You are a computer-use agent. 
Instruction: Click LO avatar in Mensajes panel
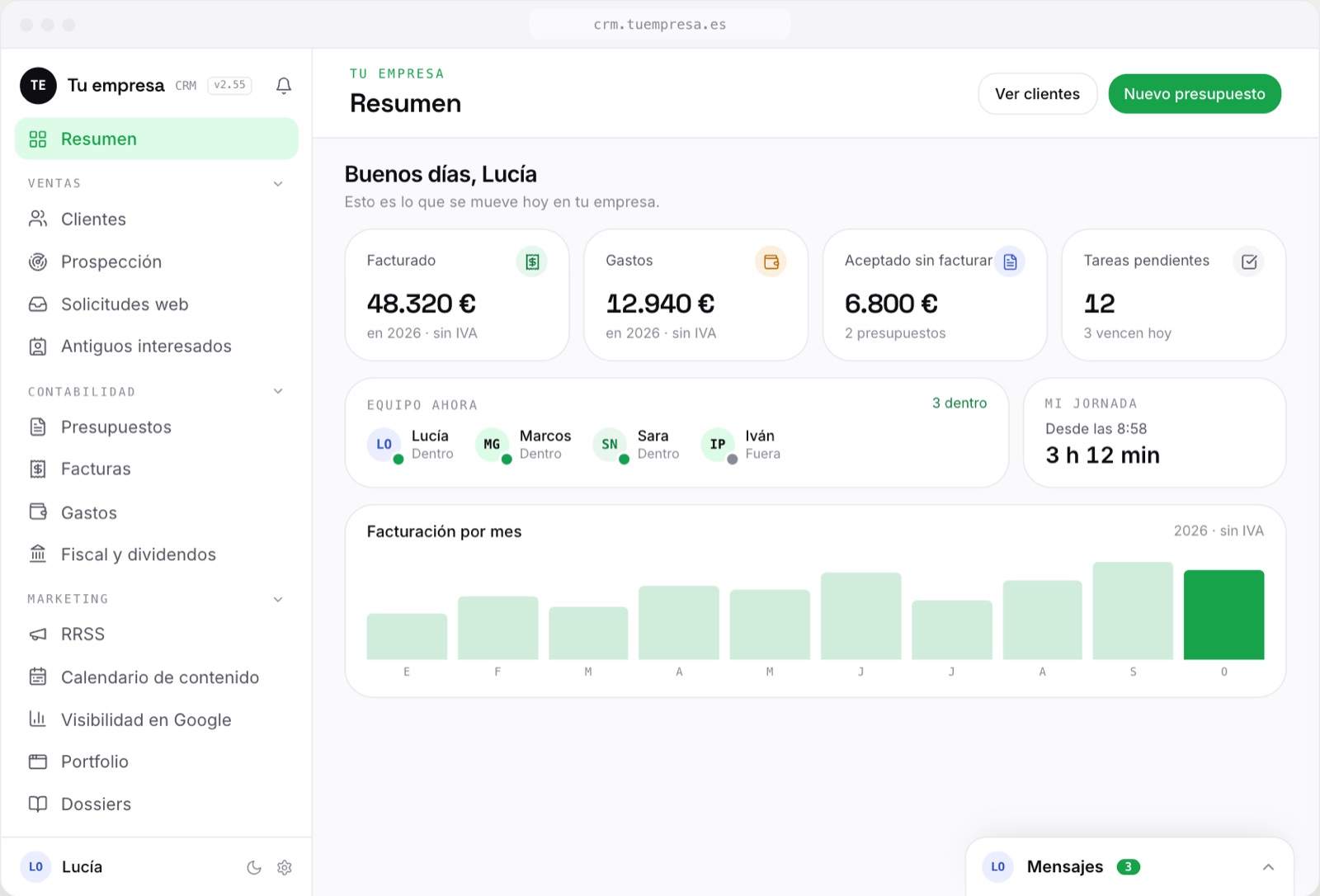point(998,867)
